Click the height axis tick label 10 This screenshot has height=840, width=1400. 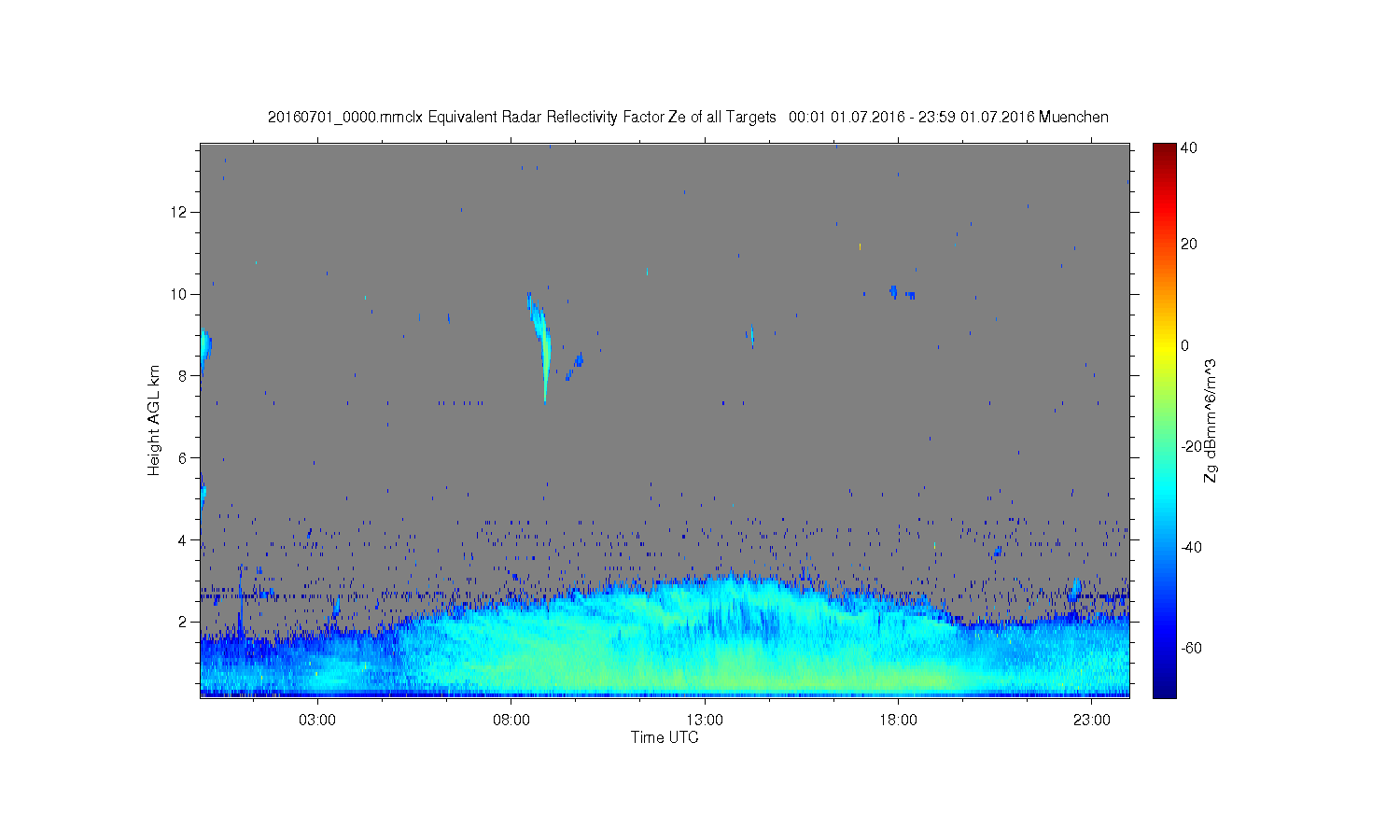pos(179,294)
